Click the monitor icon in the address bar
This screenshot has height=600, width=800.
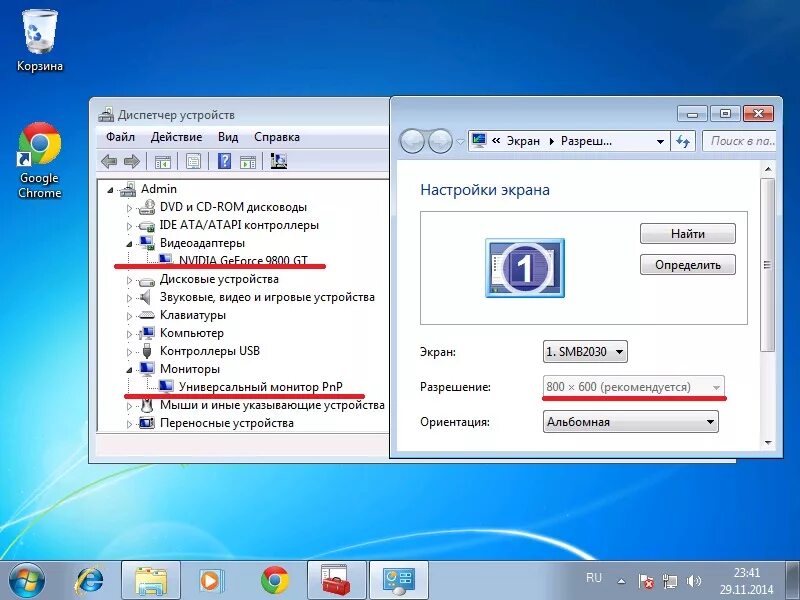479,140
